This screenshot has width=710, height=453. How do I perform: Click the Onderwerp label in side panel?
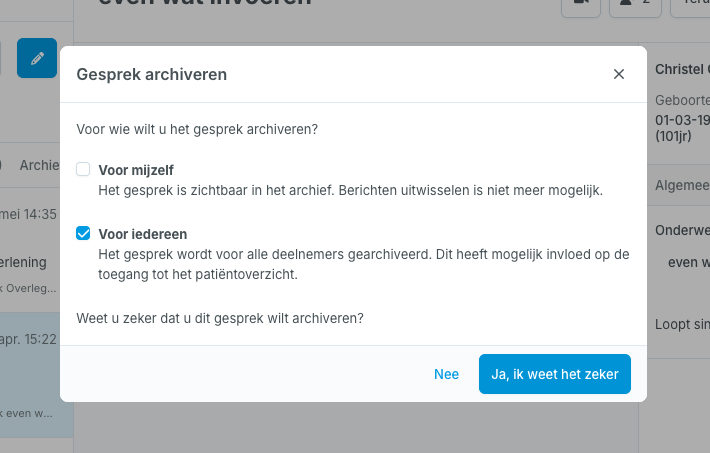click(x=682, y=230)
